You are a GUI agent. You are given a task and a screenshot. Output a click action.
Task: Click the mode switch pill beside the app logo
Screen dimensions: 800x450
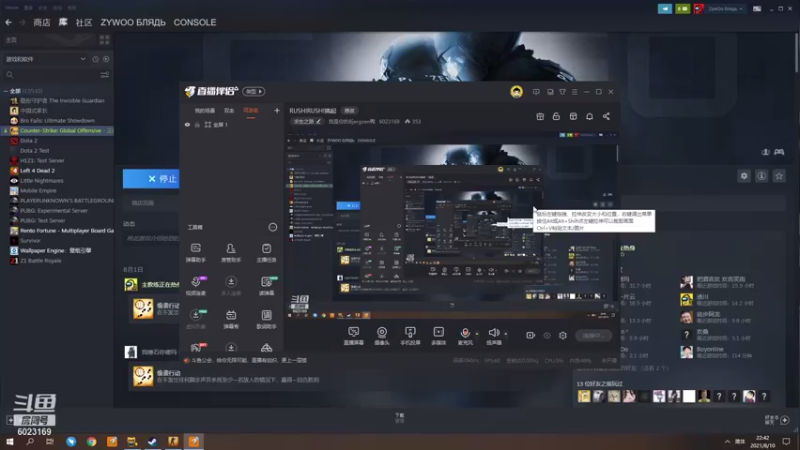pos(254,91)
